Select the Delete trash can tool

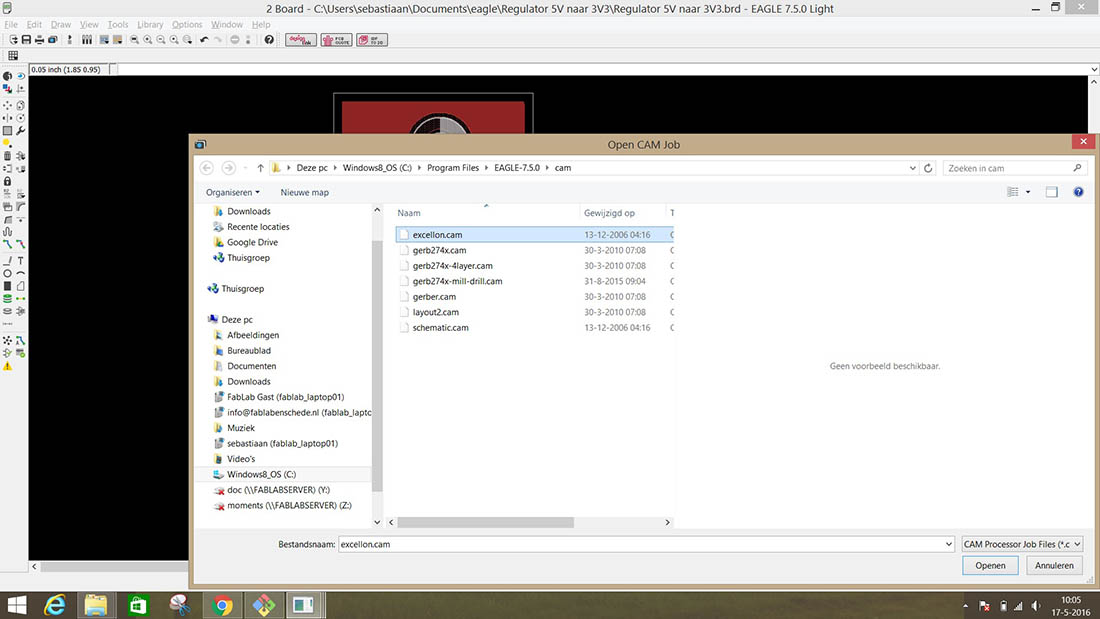(x=7, y=156)
